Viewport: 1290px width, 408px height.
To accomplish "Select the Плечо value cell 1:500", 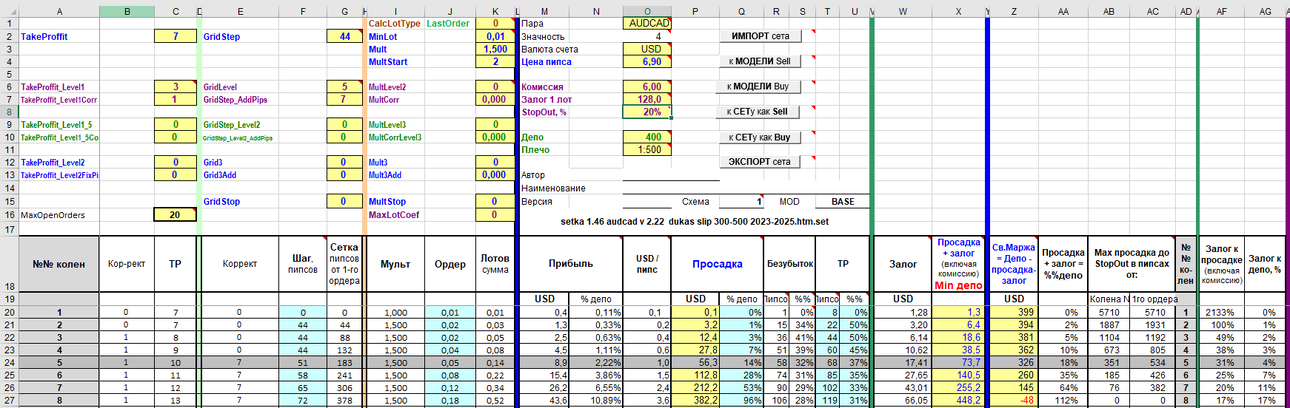I will [647, 149].
